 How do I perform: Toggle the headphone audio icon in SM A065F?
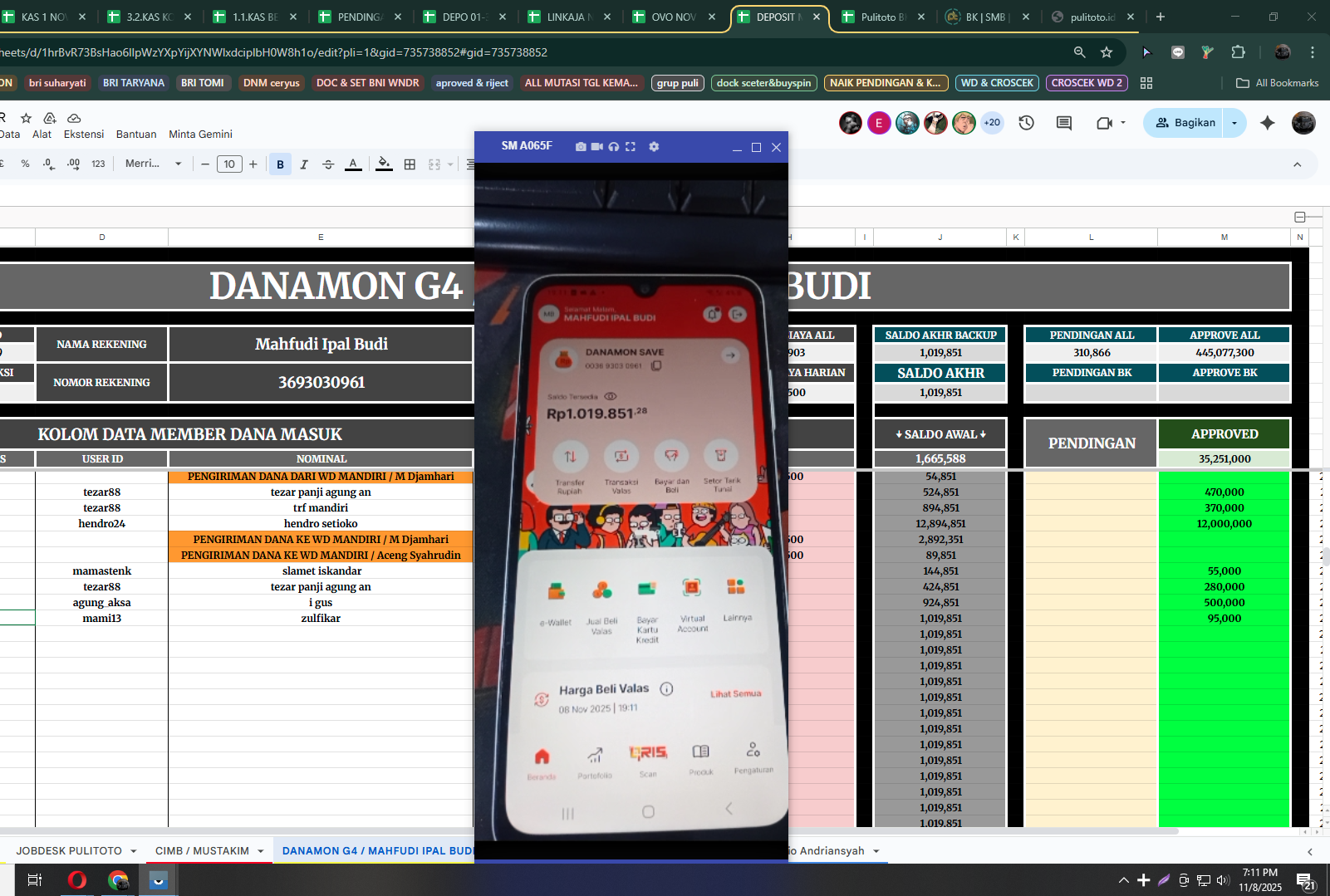[x=614, y=147]
